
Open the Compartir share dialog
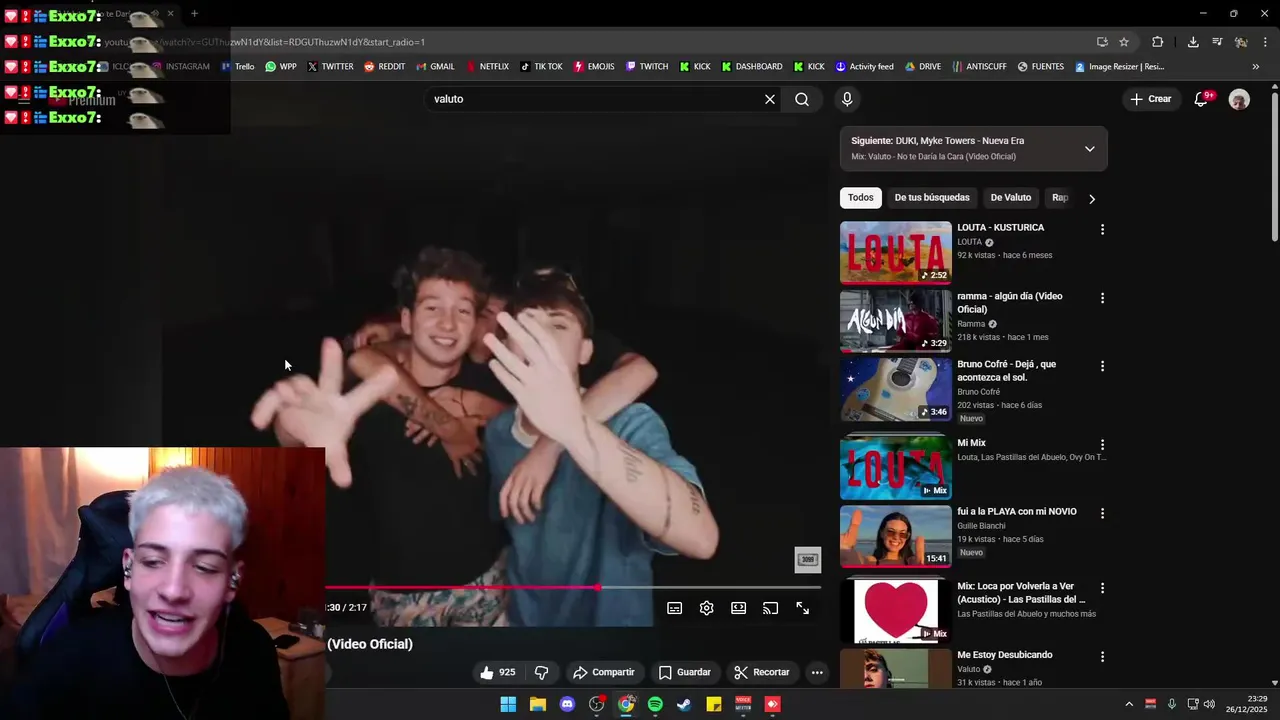tap(603, 672)
